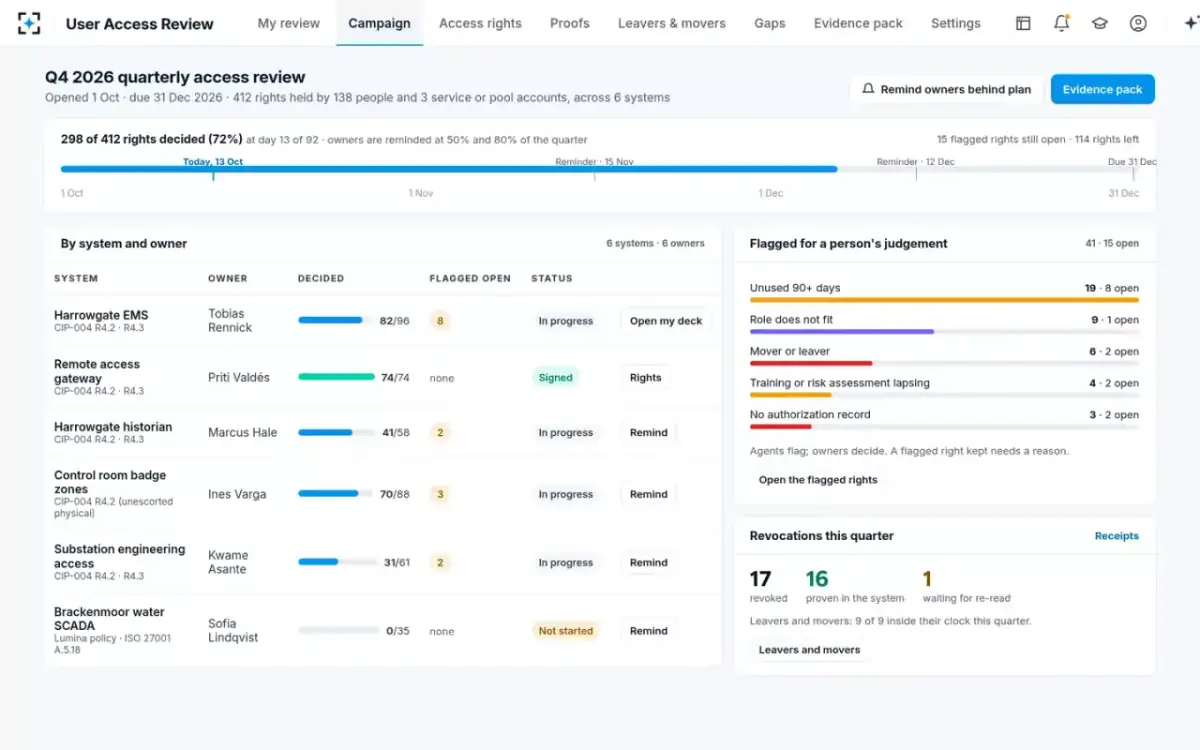
Task: Remind Marcus Hale for Harrowgate historian
Action: point(648,433)
